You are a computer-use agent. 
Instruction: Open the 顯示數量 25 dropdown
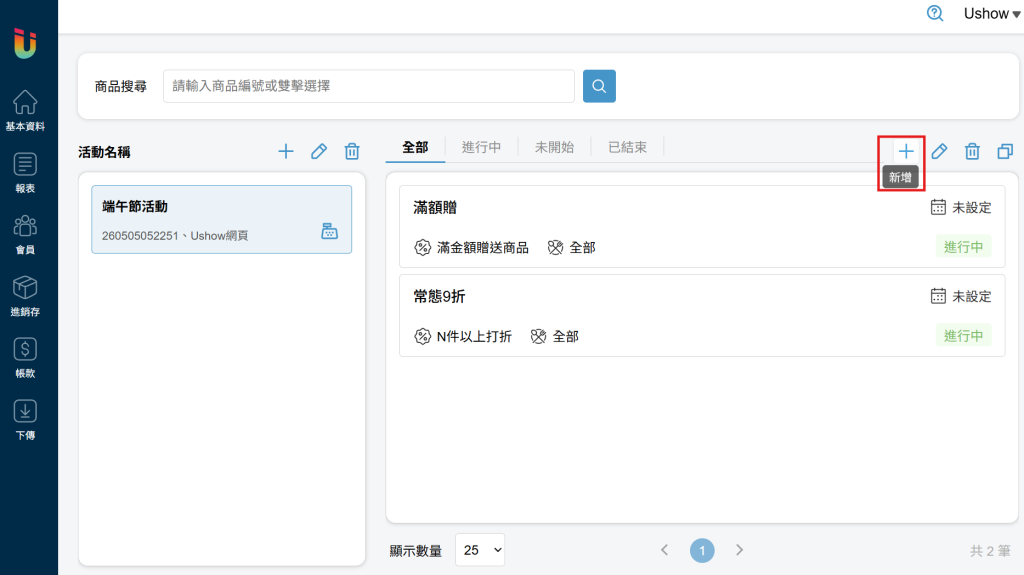(480, 550)
